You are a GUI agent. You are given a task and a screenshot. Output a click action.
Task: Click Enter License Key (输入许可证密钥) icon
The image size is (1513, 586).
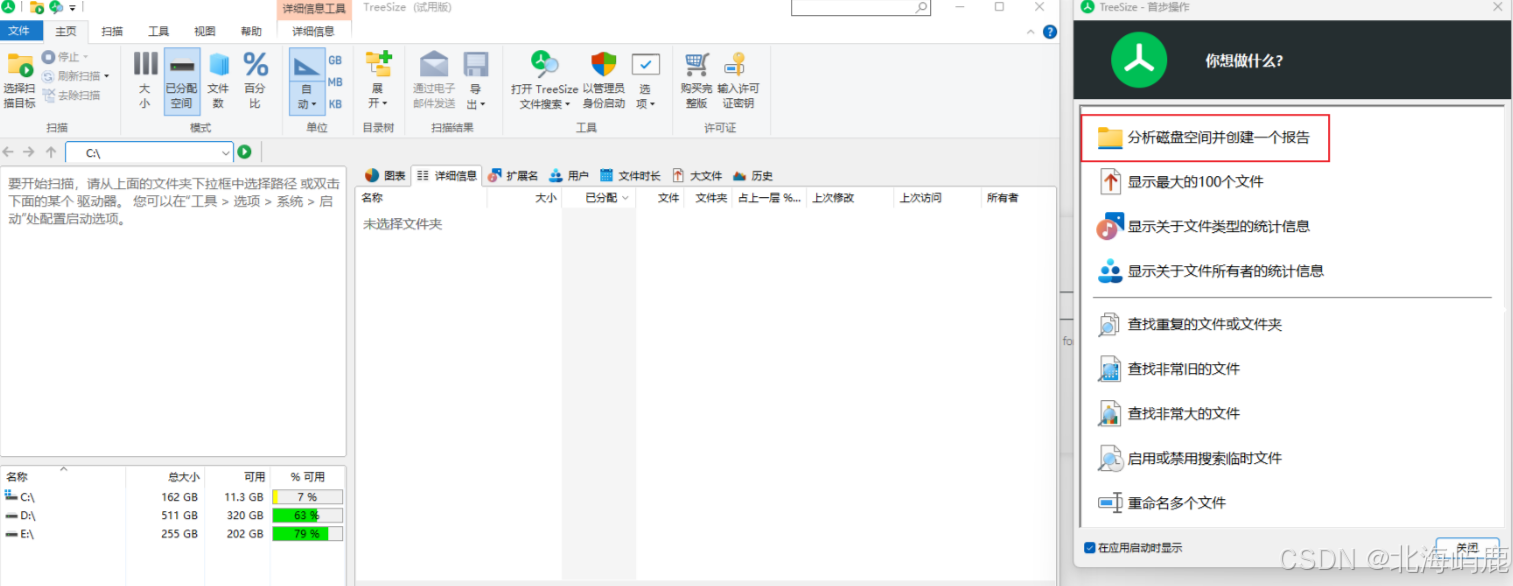click(x=736, y=65)
